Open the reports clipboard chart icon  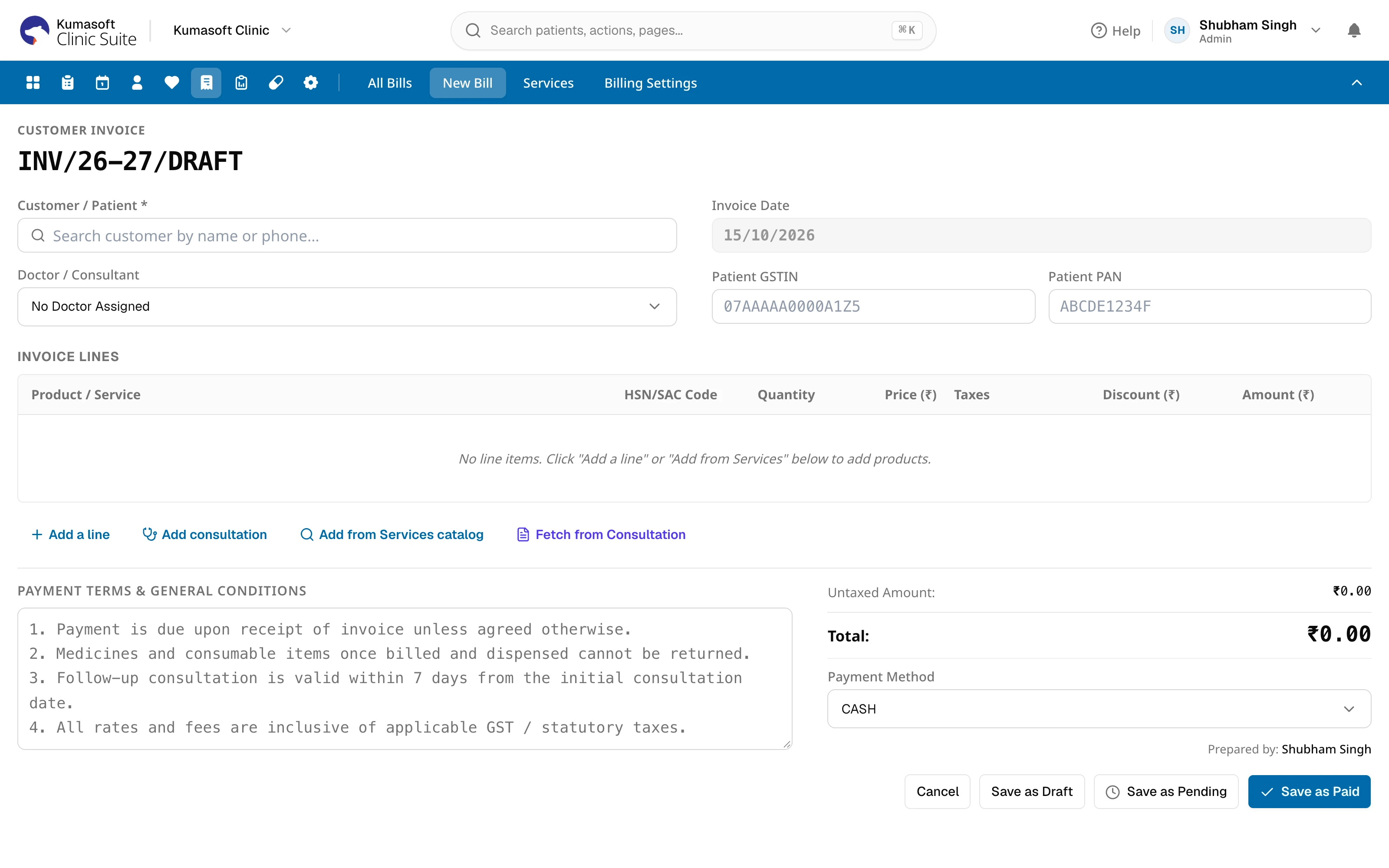pyautogui.click(x=241, y=82)
